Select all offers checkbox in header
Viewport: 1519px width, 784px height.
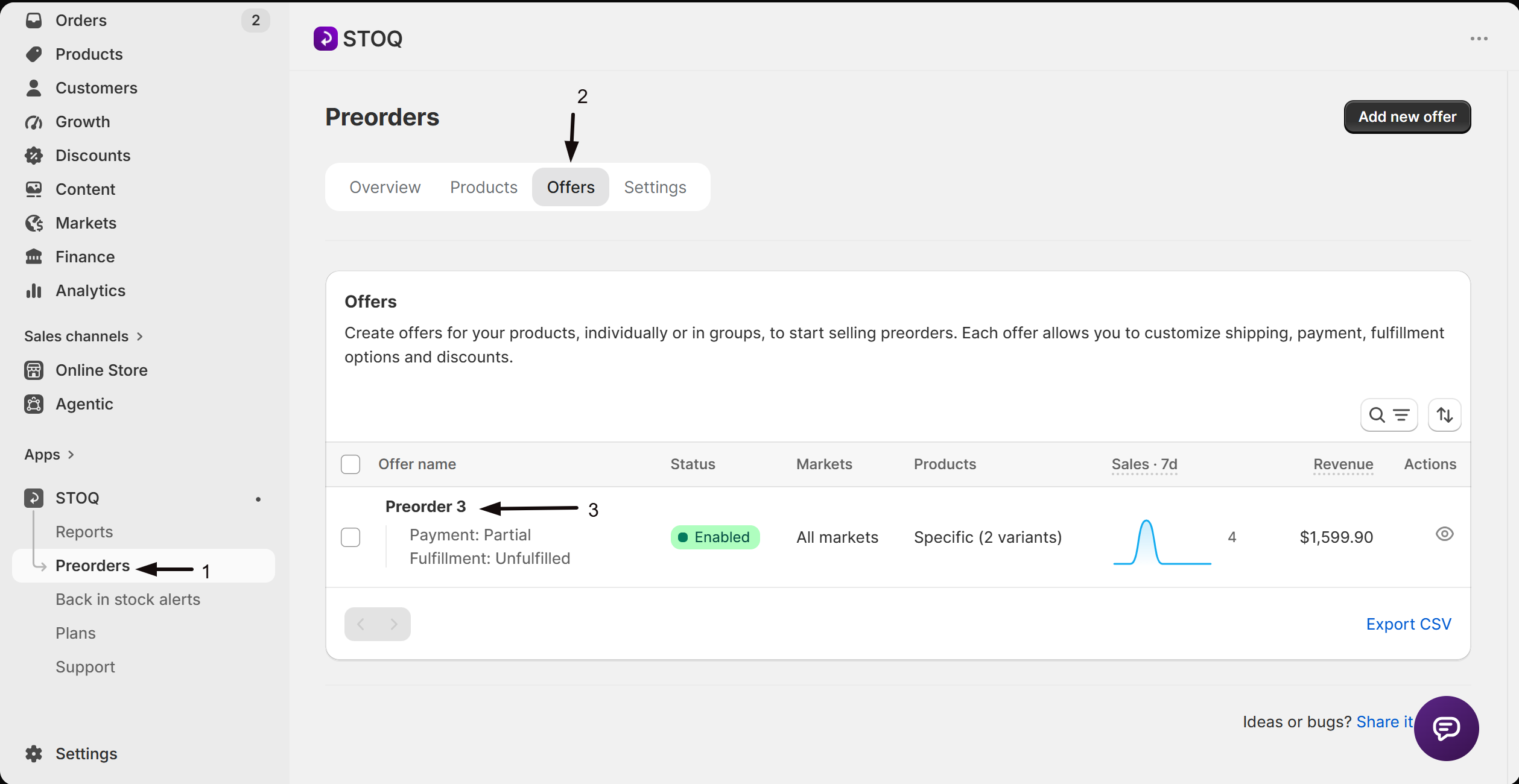350,464
